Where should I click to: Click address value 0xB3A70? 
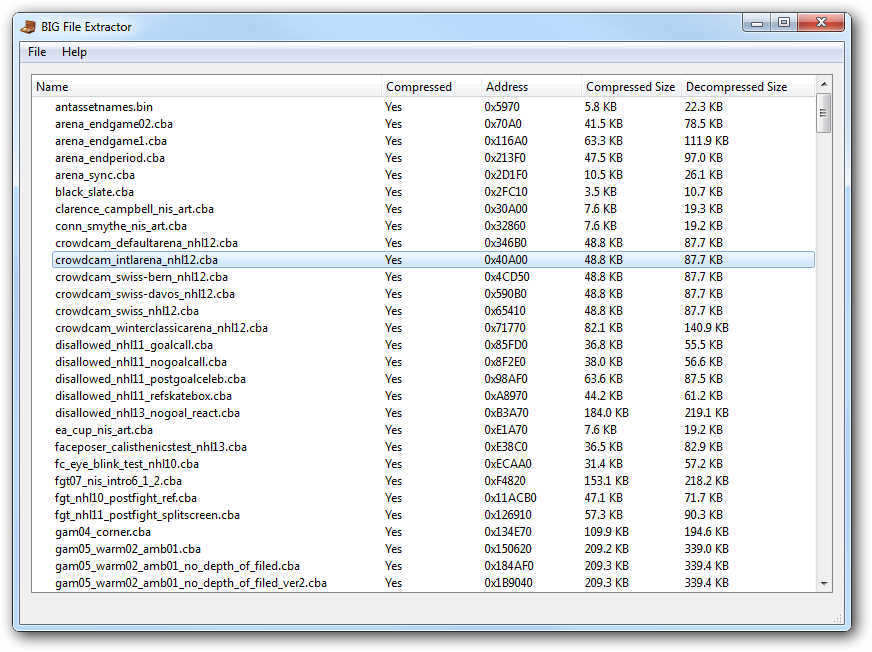click(506, 413)
